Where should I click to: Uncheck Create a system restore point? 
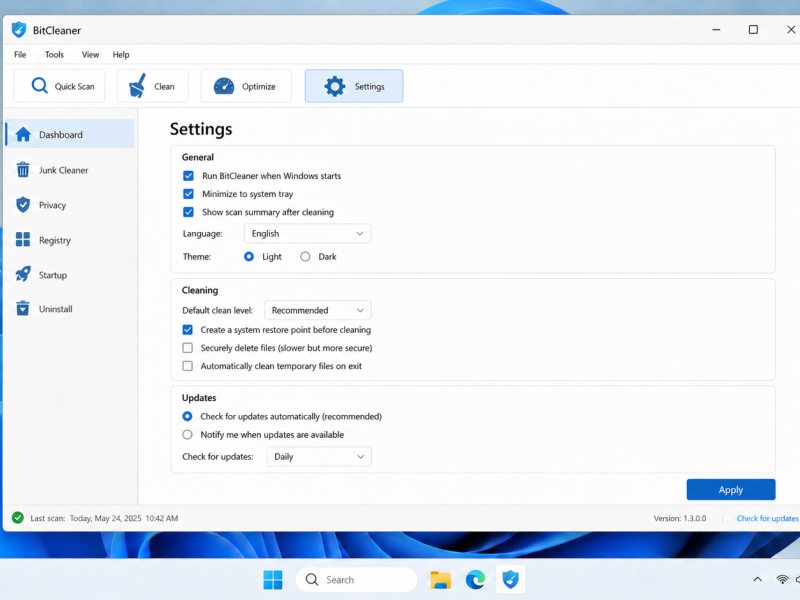click(188, 330)
